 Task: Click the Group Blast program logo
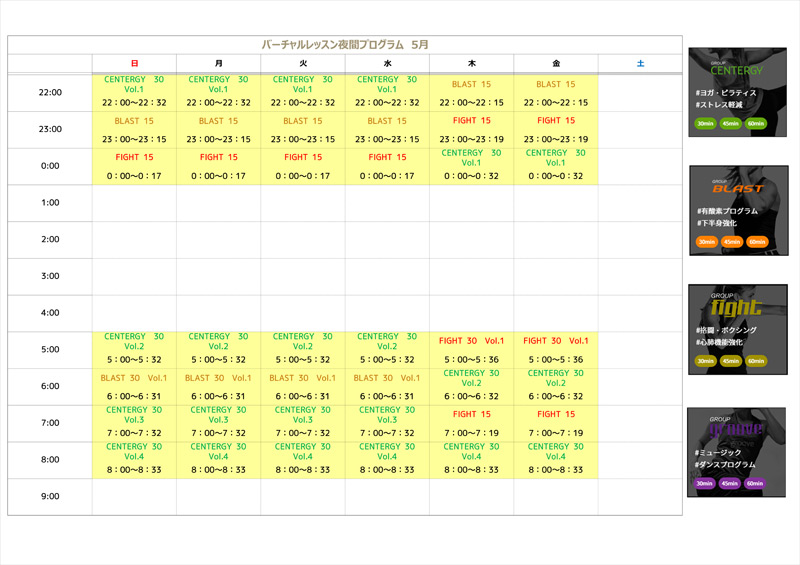(x=738, y=187)
